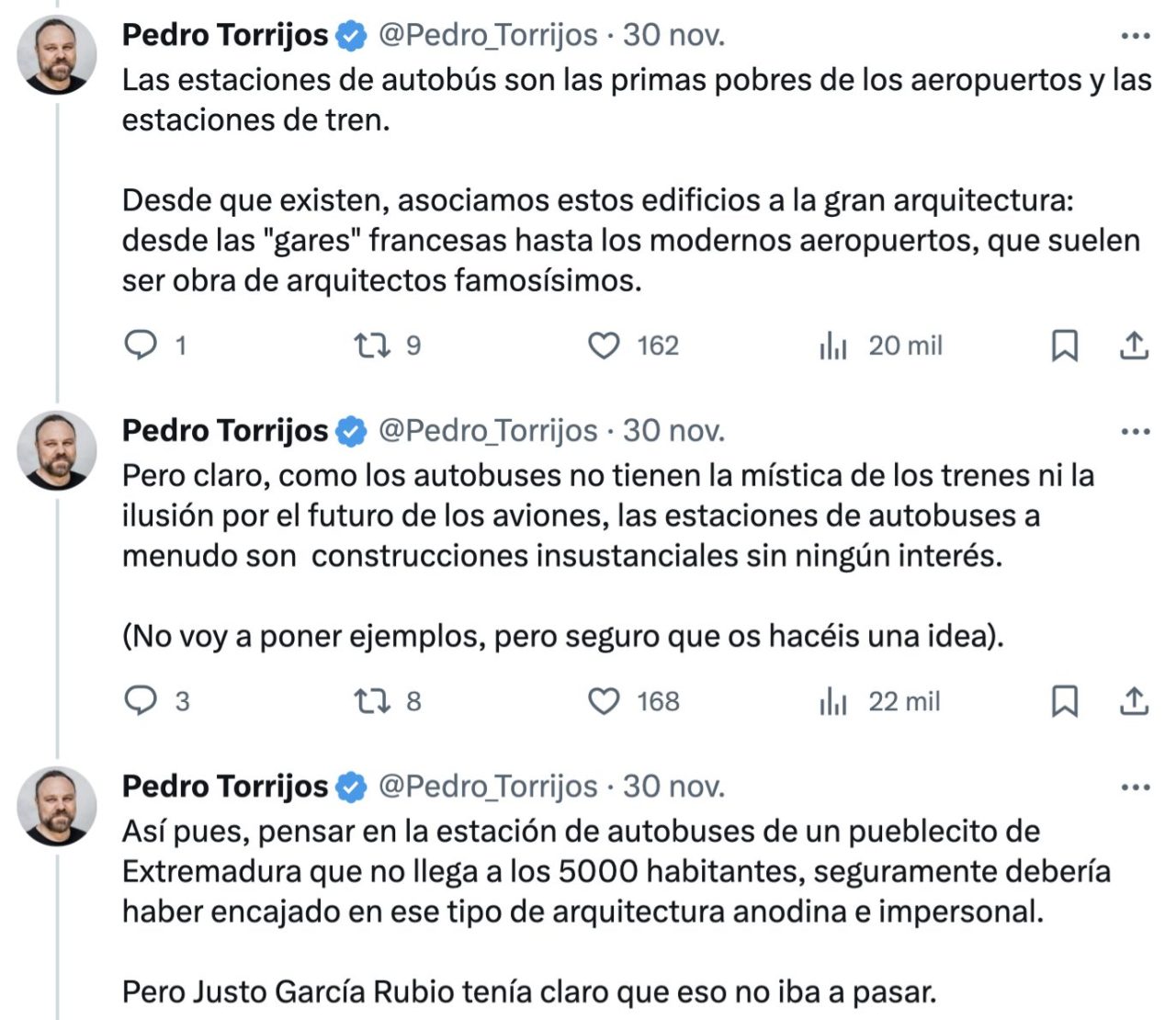View analytics of the 20 mil views tweet

click(833, 346)
